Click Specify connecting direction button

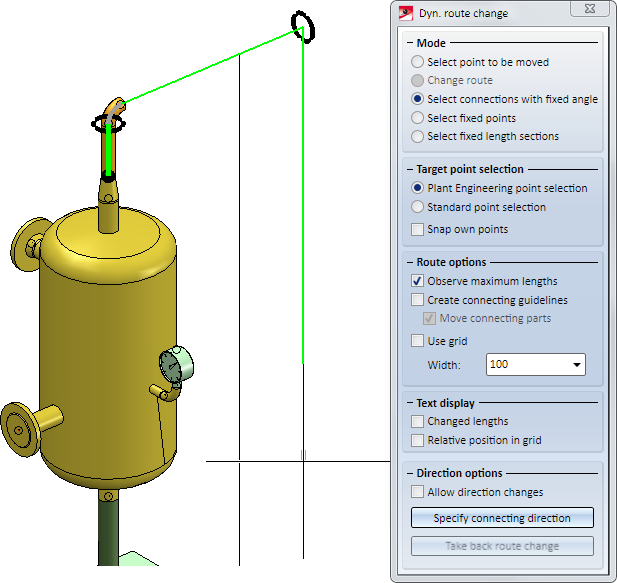pyautogui.click(x=502, y=518)
